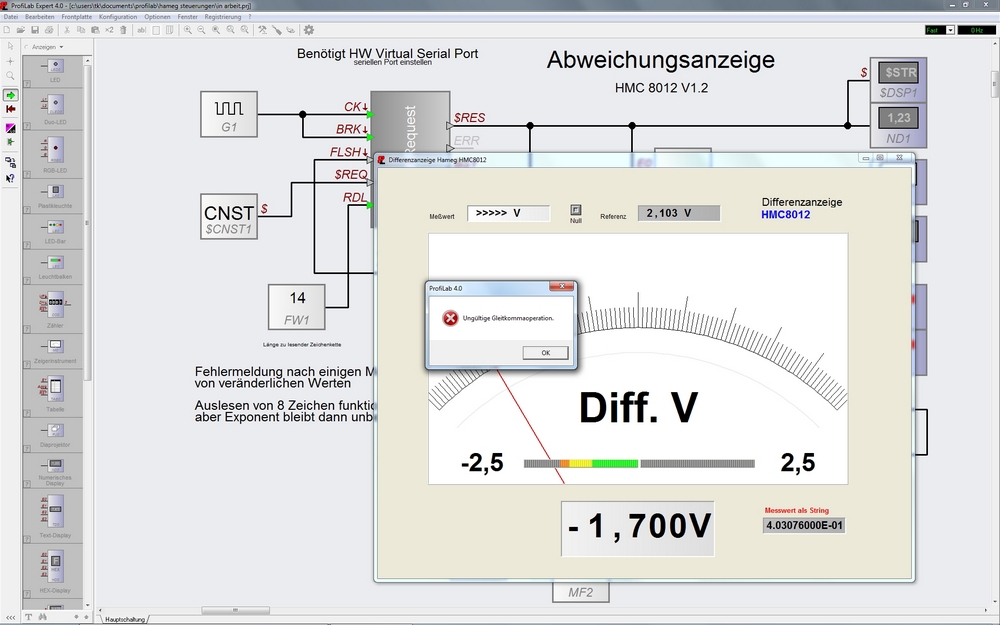This screenshot has height=625, width=1000.
Task: Click the Cut scissors toolbar icon
Action: click(x=66, y=30)
